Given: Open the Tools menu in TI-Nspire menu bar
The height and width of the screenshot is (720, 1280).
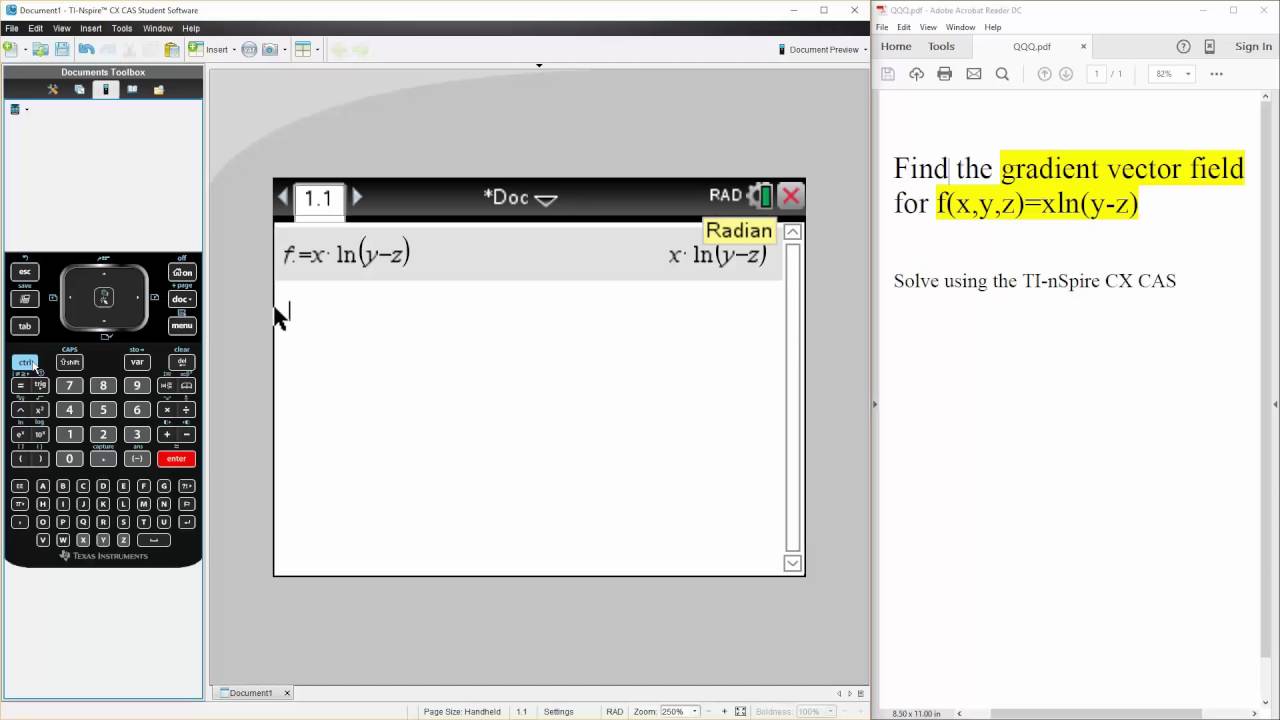Looking at the screenshot, I should (122, 28).
